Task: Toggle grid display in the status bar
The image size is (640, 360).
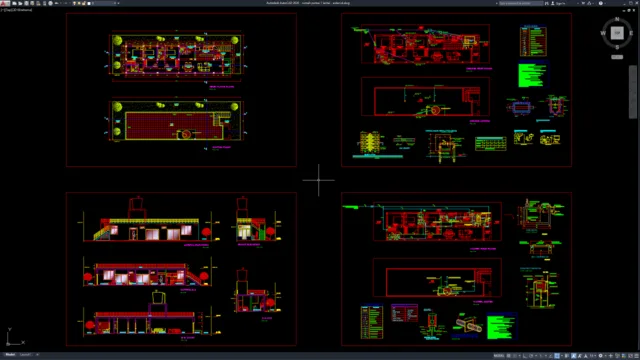Action: [x=509, y=356]
